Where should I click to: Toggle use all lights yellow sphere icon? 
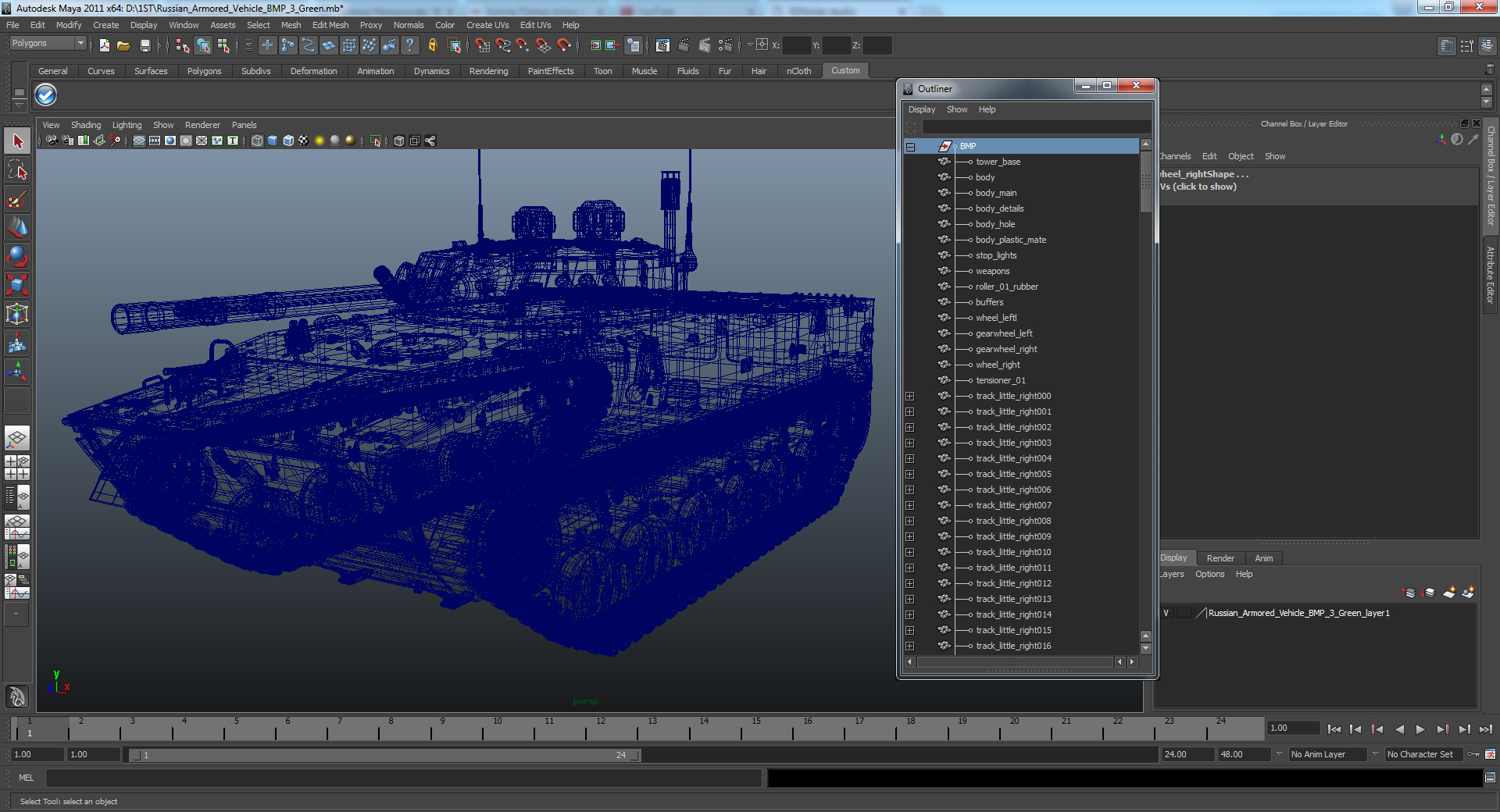pyautogui.click(x=320, y=141)
